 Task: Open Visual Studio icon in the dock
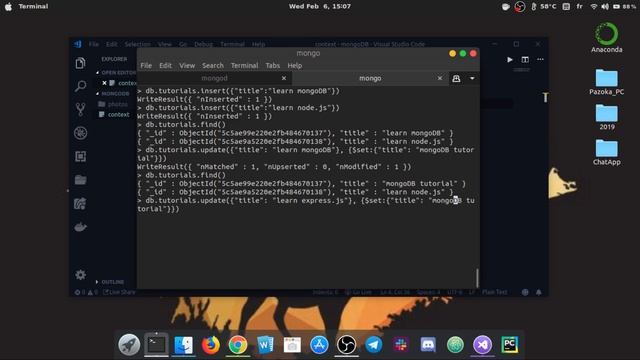(x=482, y=345)
